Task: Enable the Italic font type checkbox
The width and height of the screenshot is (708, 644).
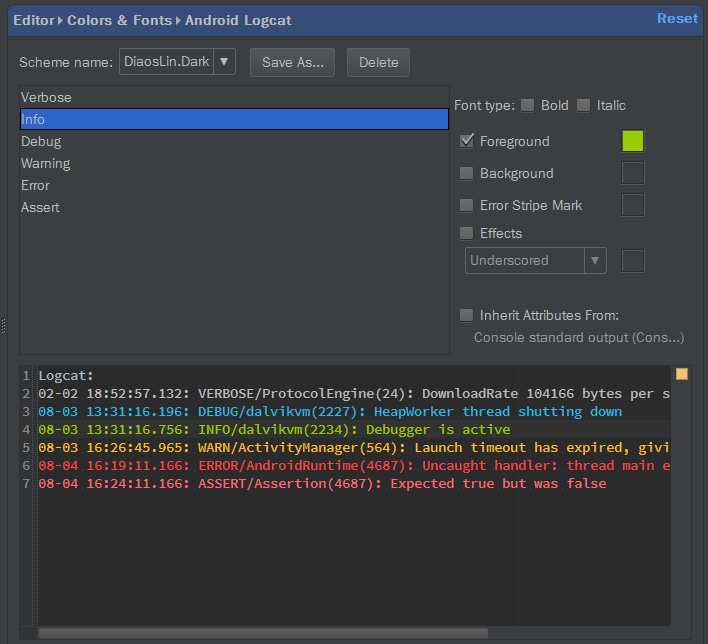Action: click(x=583, y=106)
